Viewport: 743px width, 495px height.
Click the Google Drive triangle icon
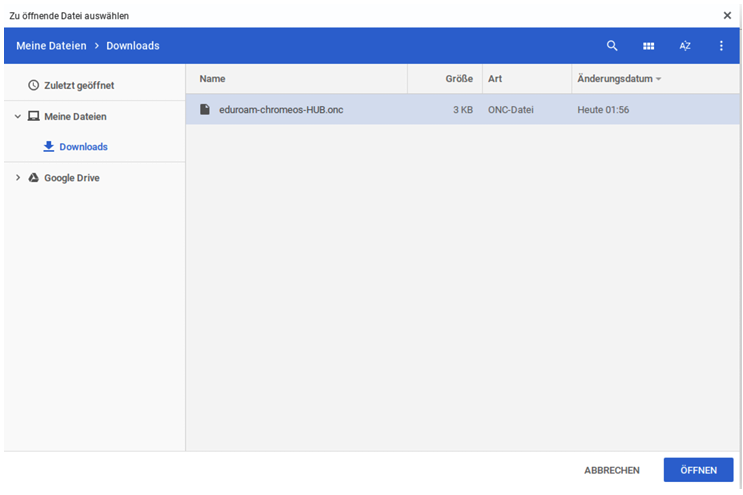[33, 178]
